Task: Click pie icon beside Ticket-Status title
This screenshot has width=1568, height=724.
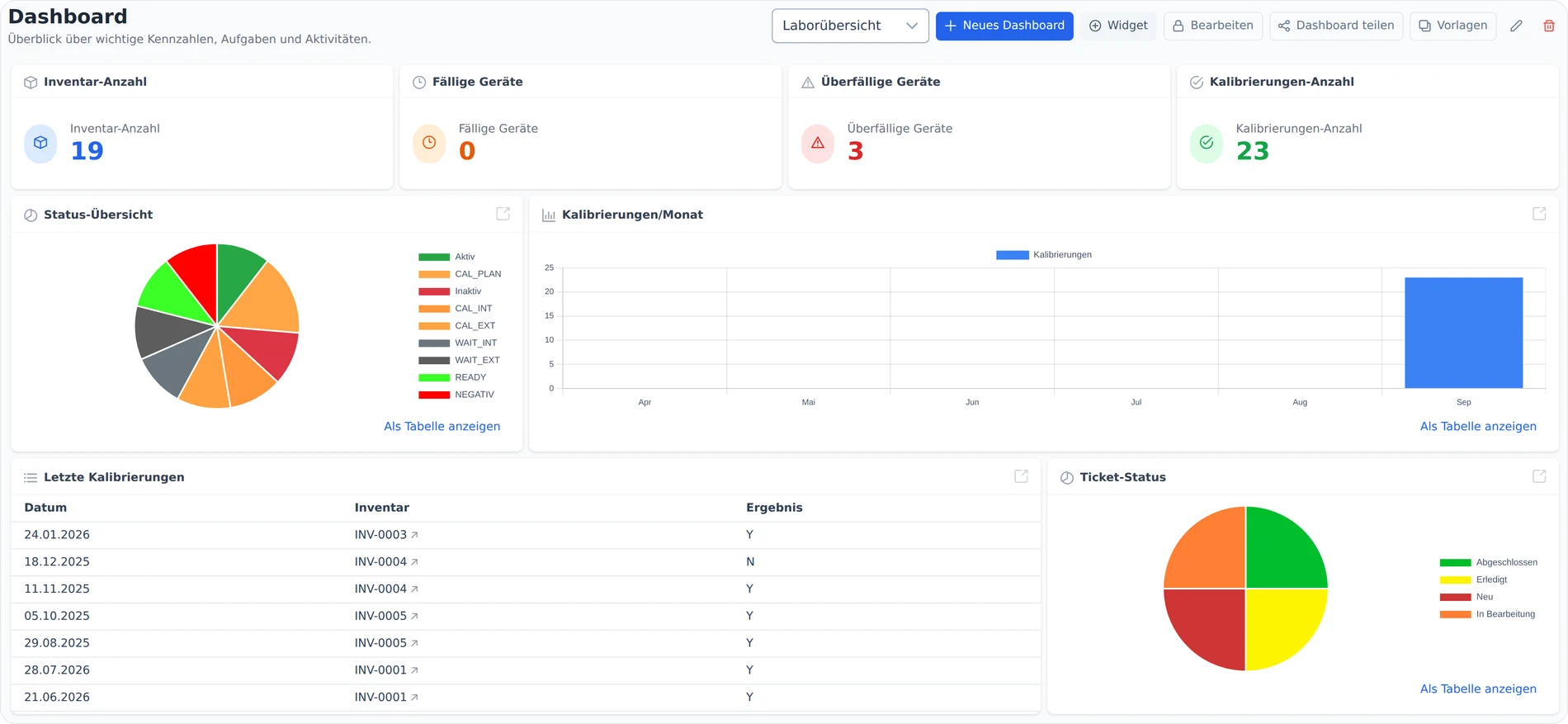Action: [x=1067, y=478]
